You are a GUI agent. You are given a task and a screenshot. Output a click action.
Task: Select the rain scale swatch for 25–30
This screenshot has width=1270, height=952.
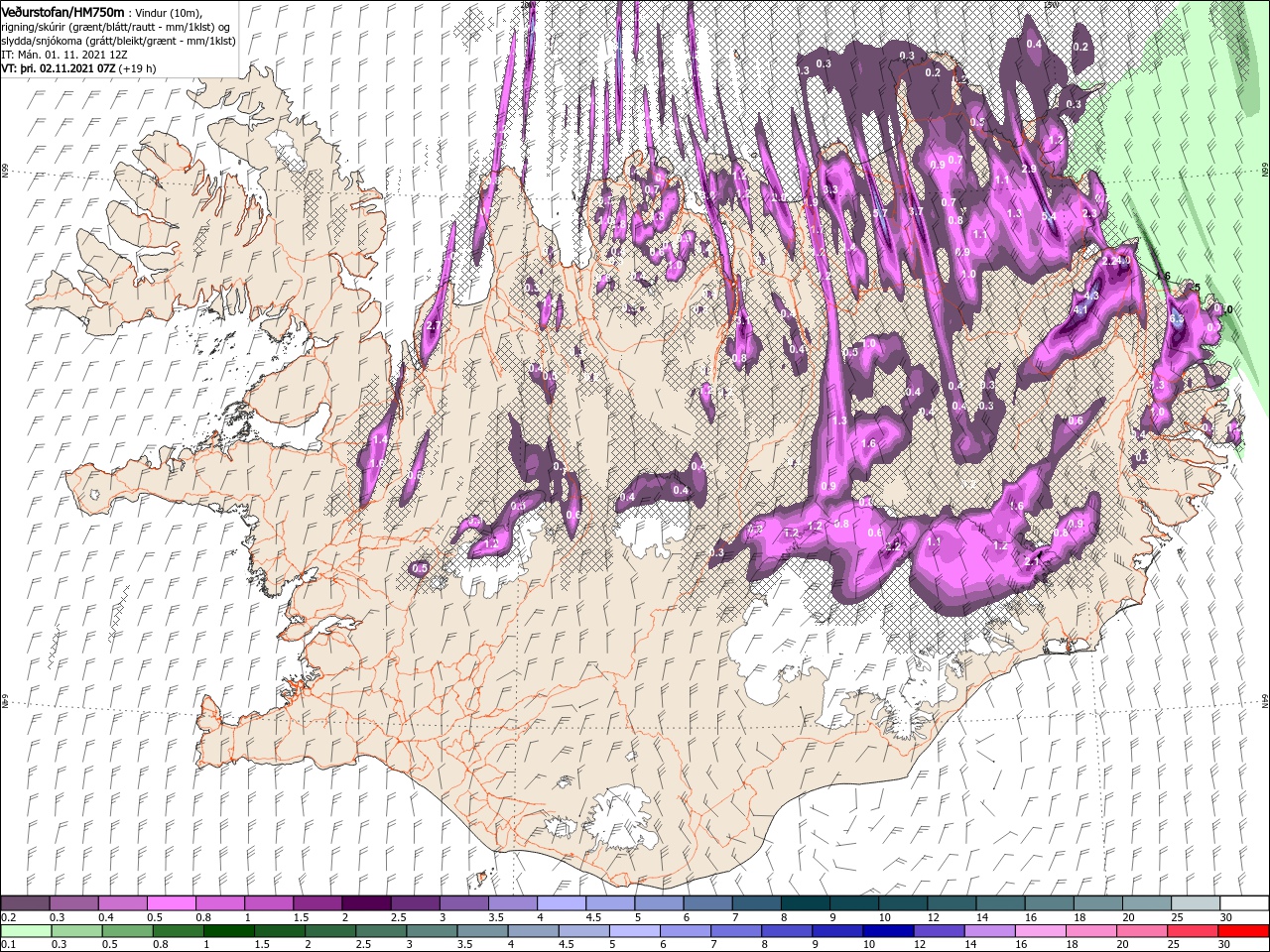[1192, 931]
